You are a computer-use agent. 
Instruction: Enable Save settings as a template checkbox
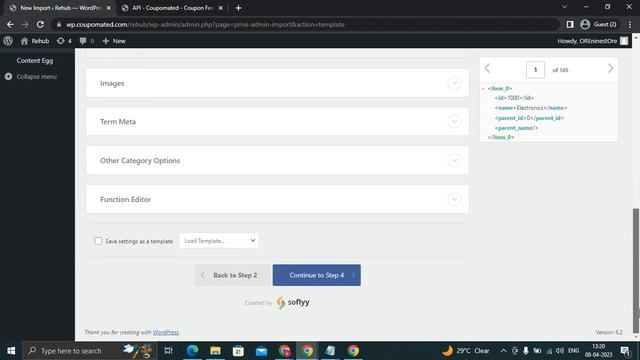98,241
